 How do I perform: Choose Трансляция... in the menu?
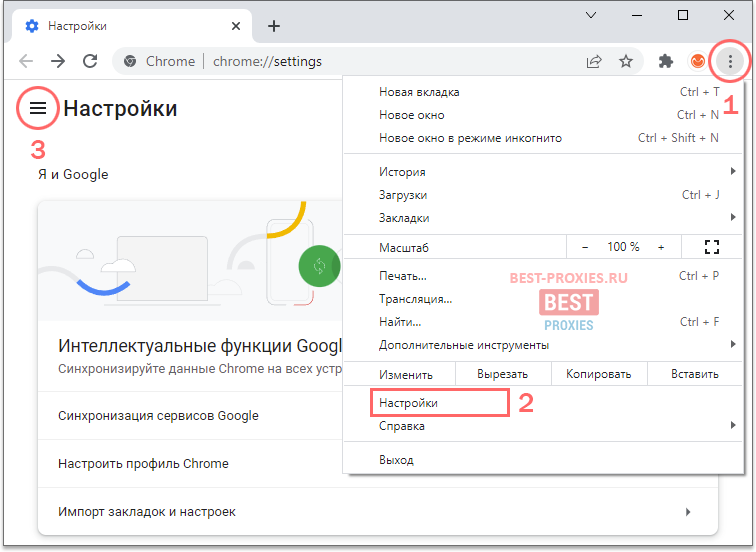[x=543, y=299]
